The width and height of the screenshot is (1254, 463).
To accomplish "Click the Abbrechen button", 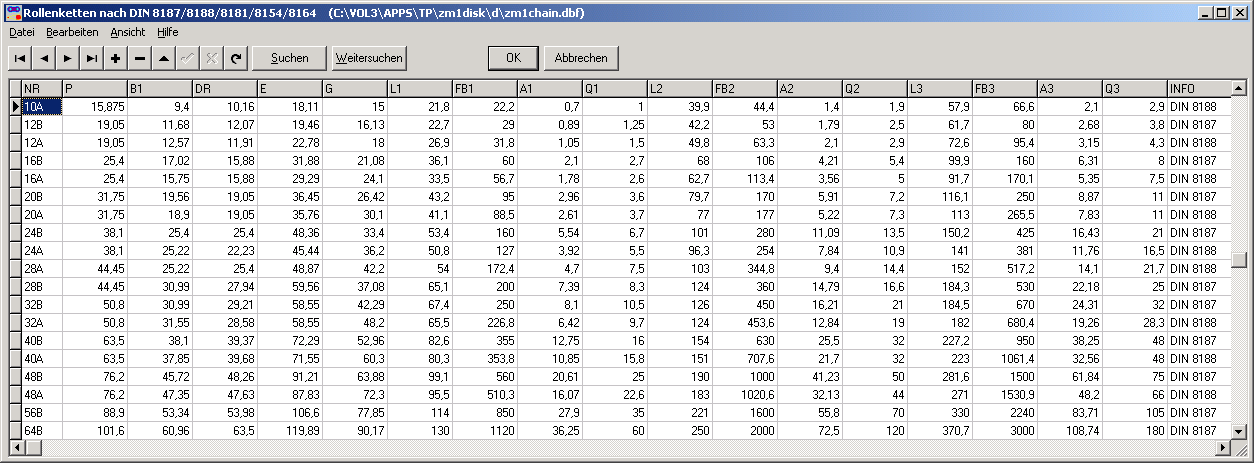I will coord(581,58).
